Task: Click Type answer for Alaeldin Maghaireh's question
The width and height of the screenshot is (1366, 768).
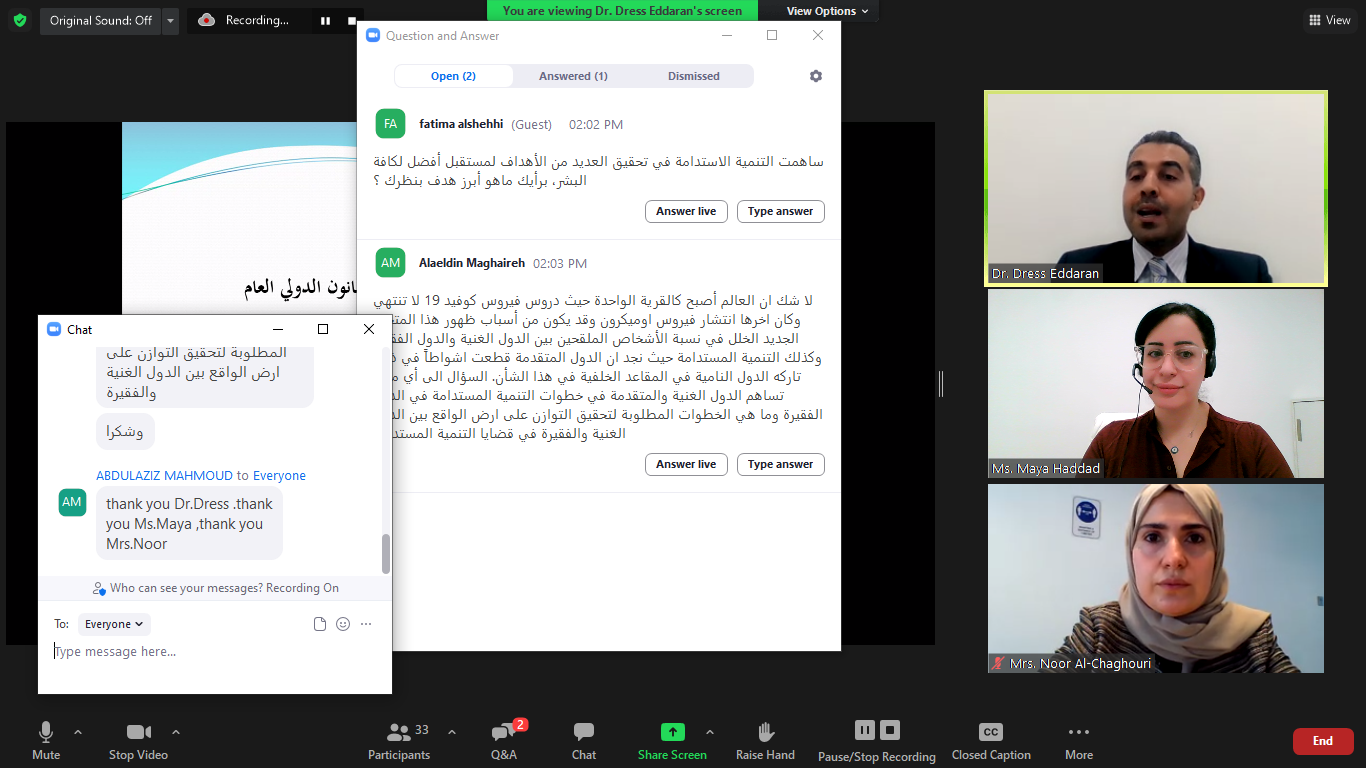Action: click(x=780, y=464)
